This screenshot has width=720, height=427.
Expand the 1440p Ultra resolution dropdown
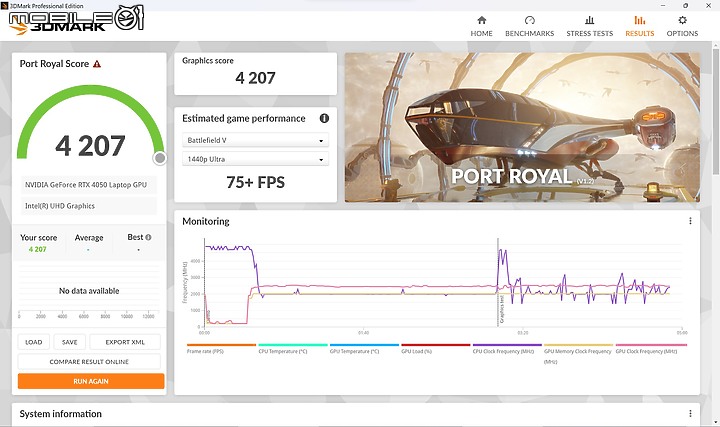tap(255, 159)
